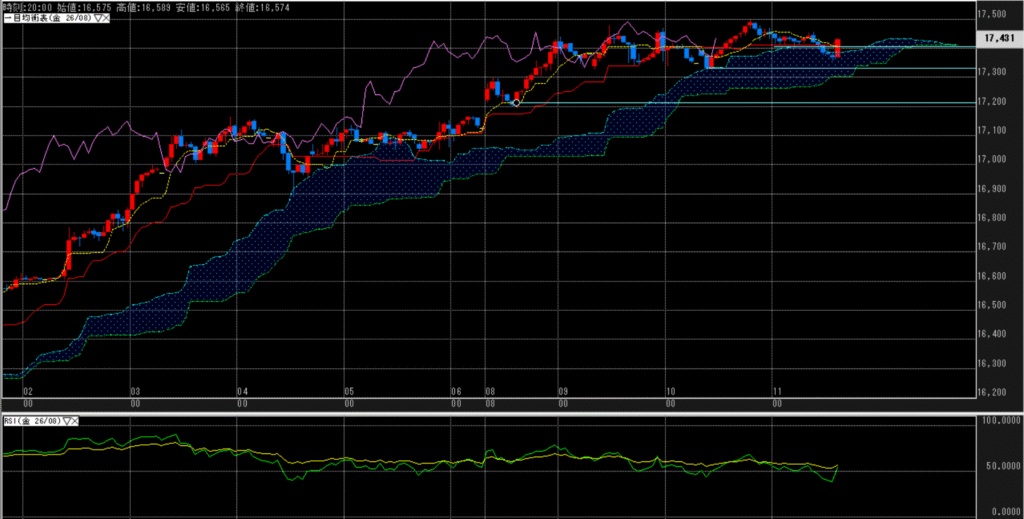1024x519 pixels.
Task: Click the 05 date label on time axis
Action: (x=349, y=392)
